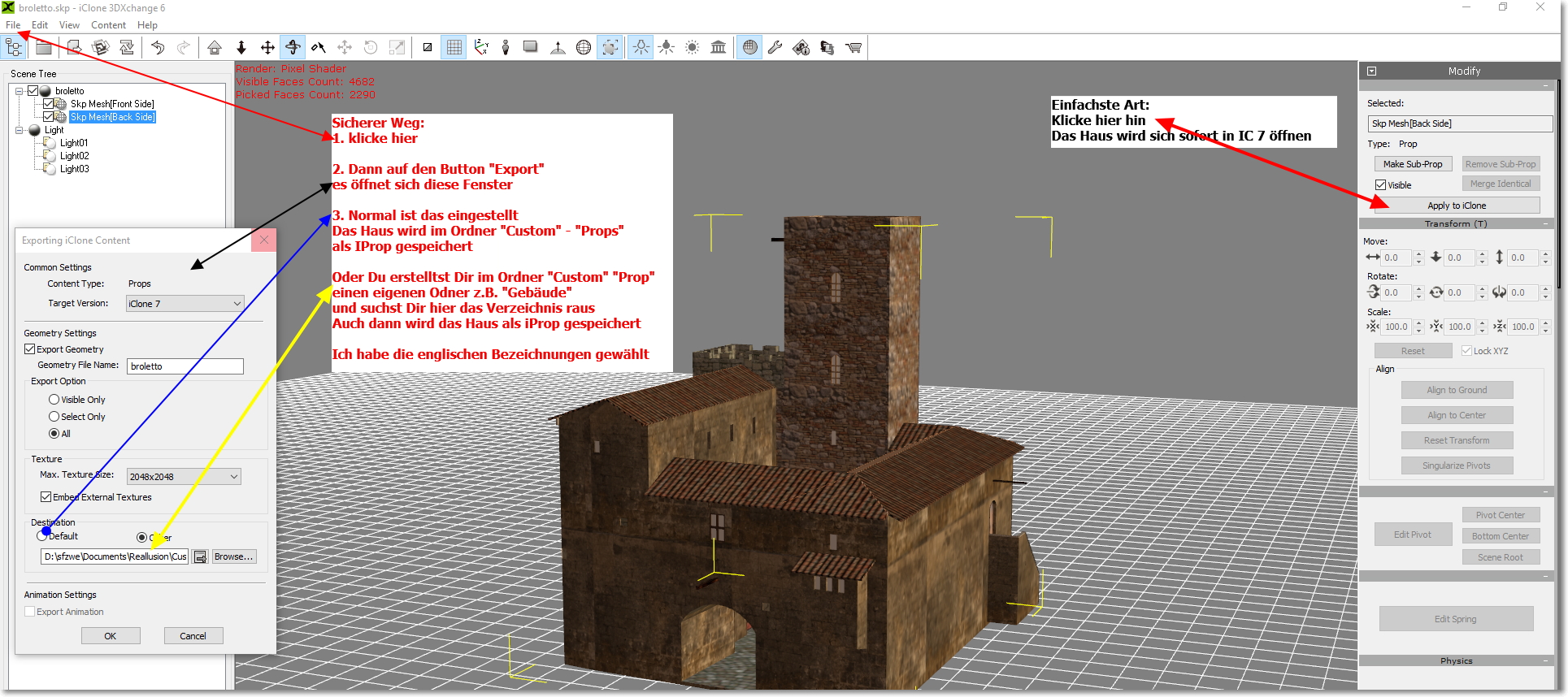Screen dimensions: 1568x697
Task: Collapse the Transform (T) section
Action: click(x=1545, y=223)
